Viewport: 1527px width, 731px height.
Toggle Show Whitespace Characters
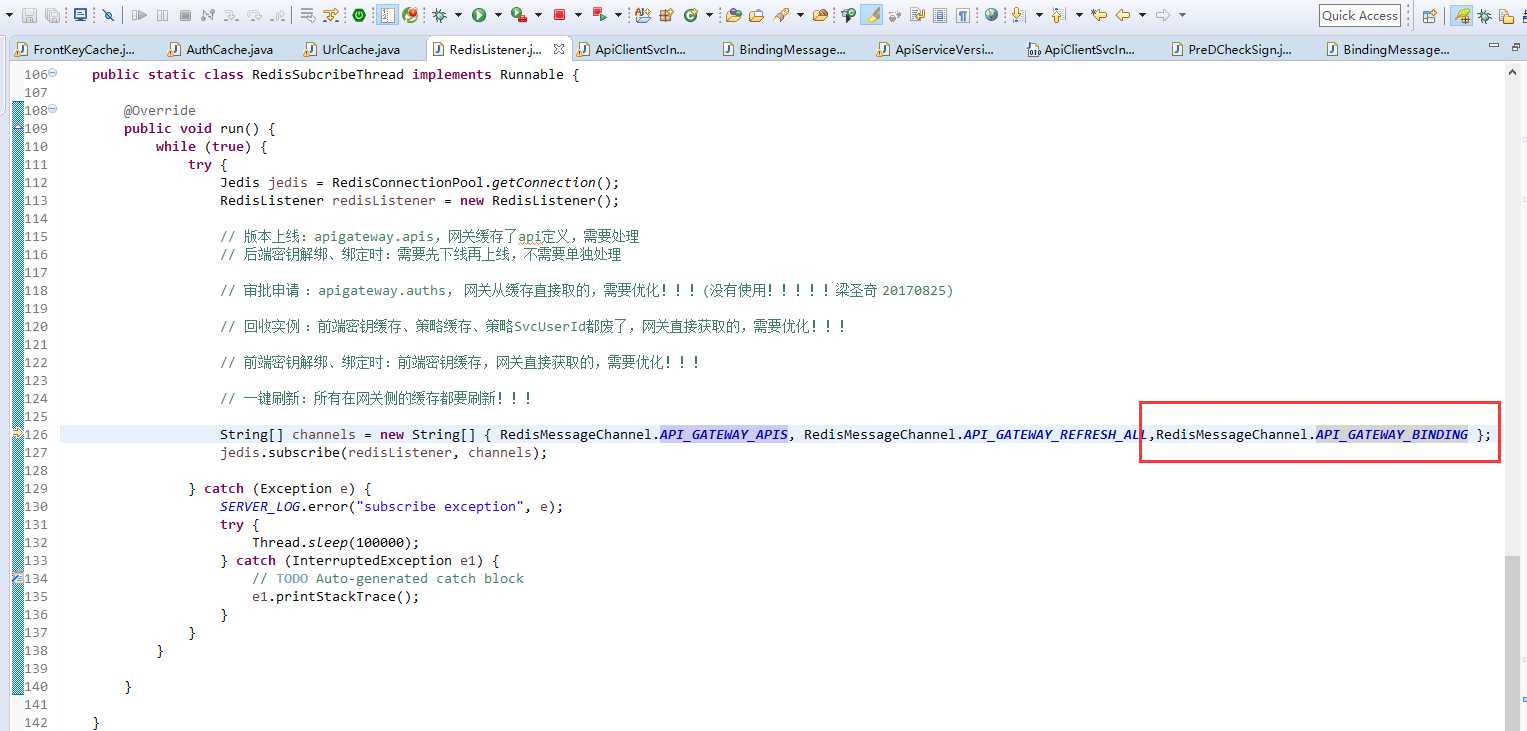(962, 15)
